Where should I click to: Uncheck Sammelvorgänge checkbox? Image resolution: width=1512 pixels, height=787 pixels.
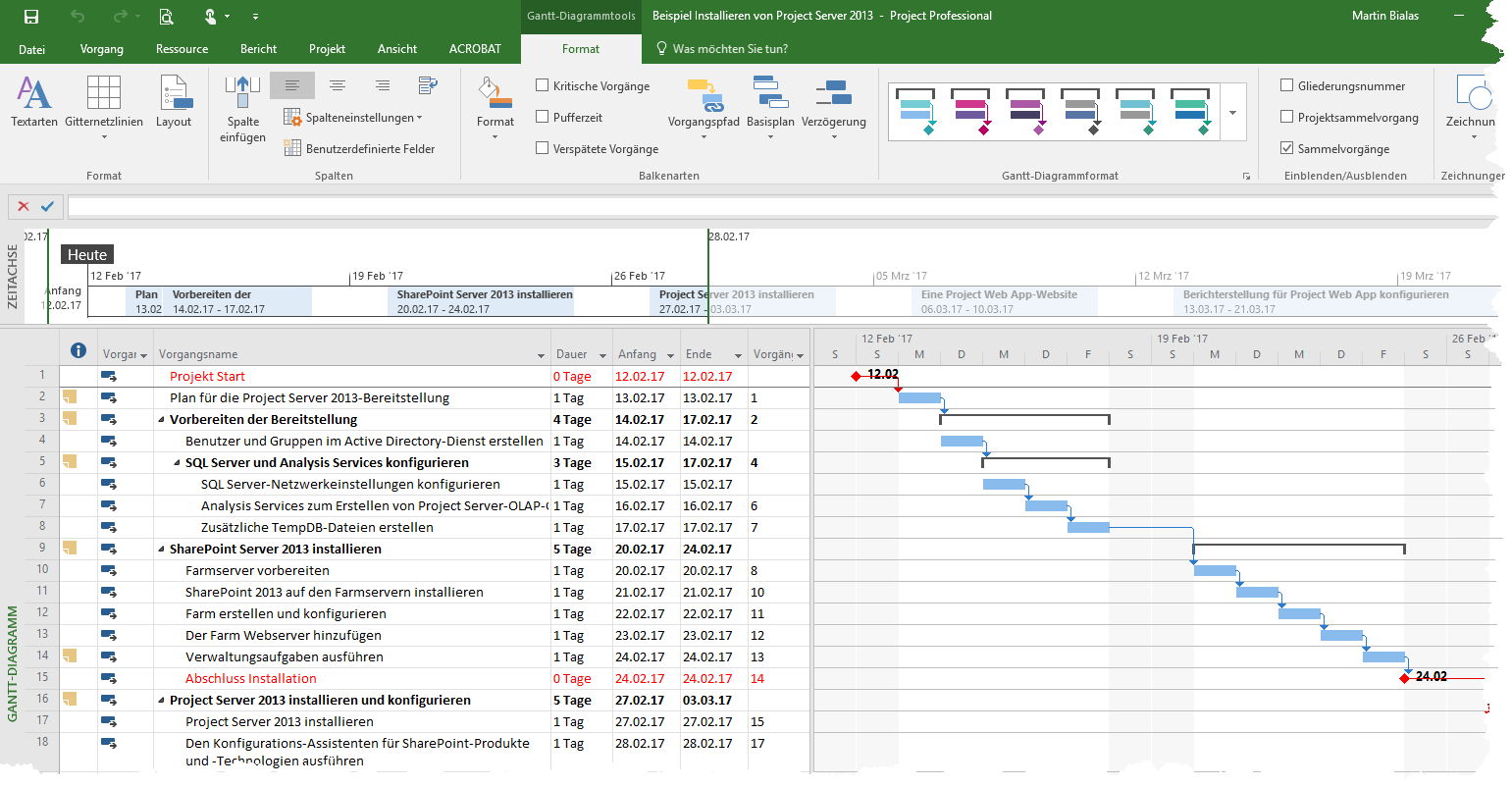pyautogui.click(x=1286, y=148)
